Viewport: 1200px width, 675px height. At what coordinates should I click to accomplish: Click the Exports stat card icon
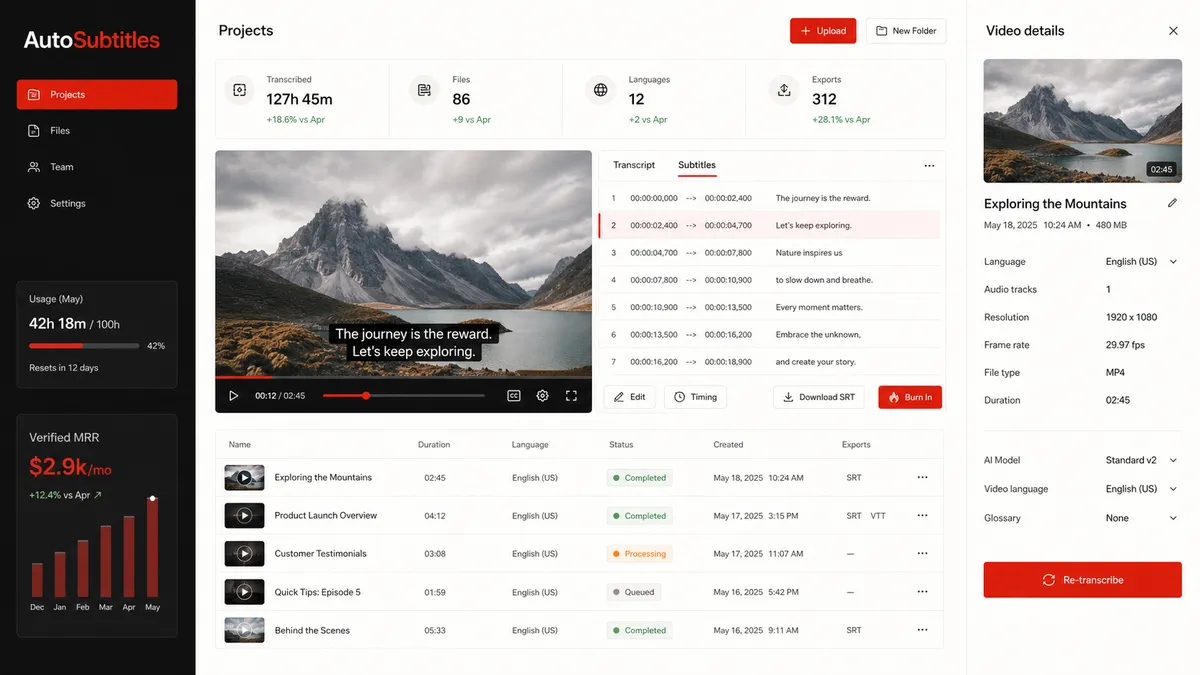[x=784, y=90]
